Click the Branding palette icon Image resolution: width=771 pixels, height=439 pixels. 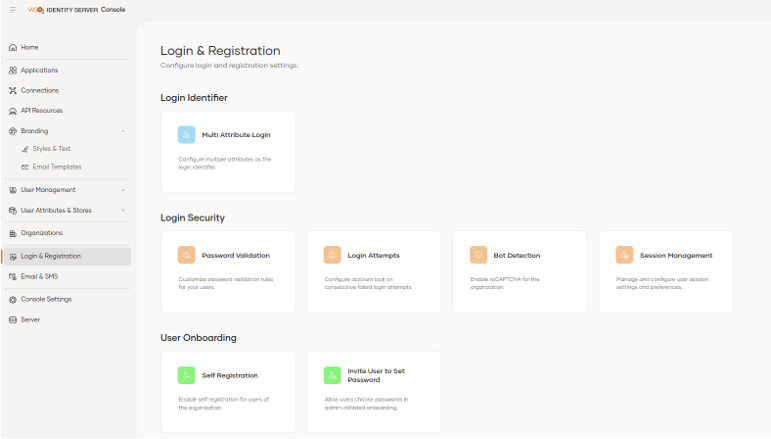13,131
